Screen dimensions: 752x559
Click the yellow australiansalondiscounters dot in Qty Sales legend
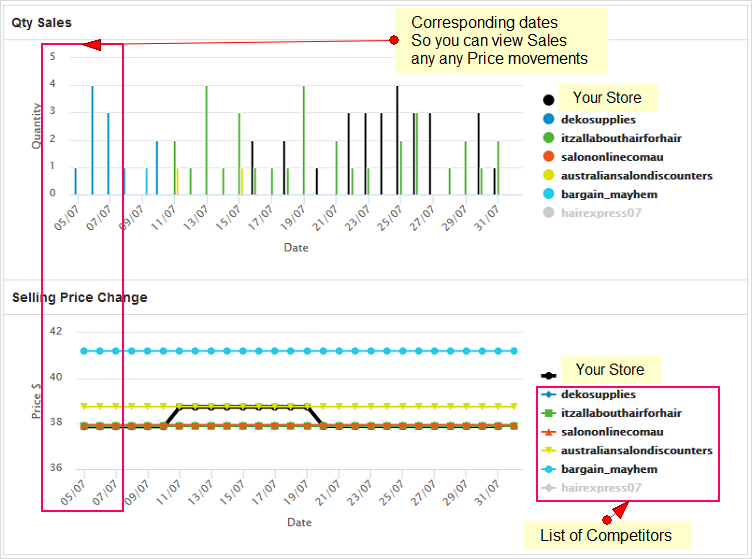(x=548, y=176)
